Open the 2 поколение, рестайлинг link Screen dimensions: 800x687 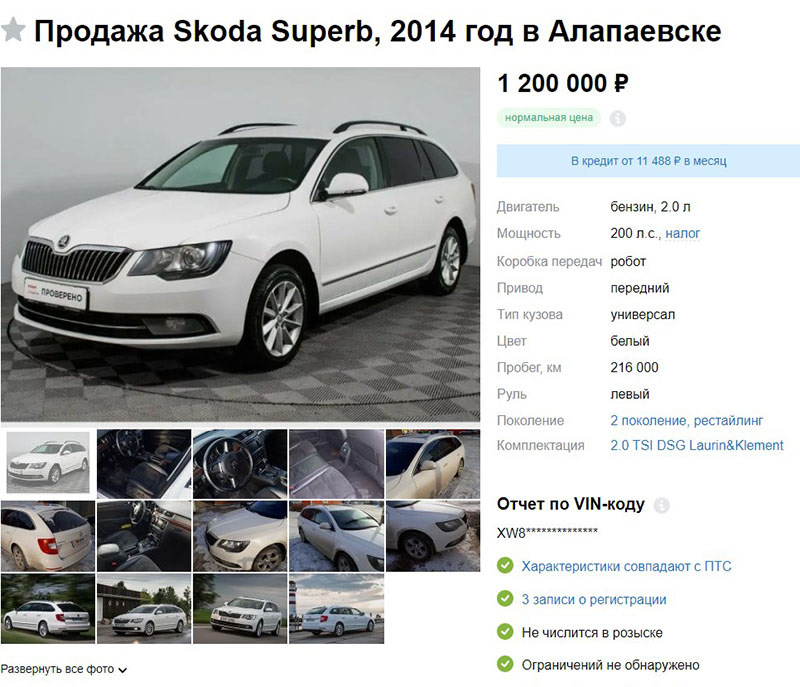686,421
